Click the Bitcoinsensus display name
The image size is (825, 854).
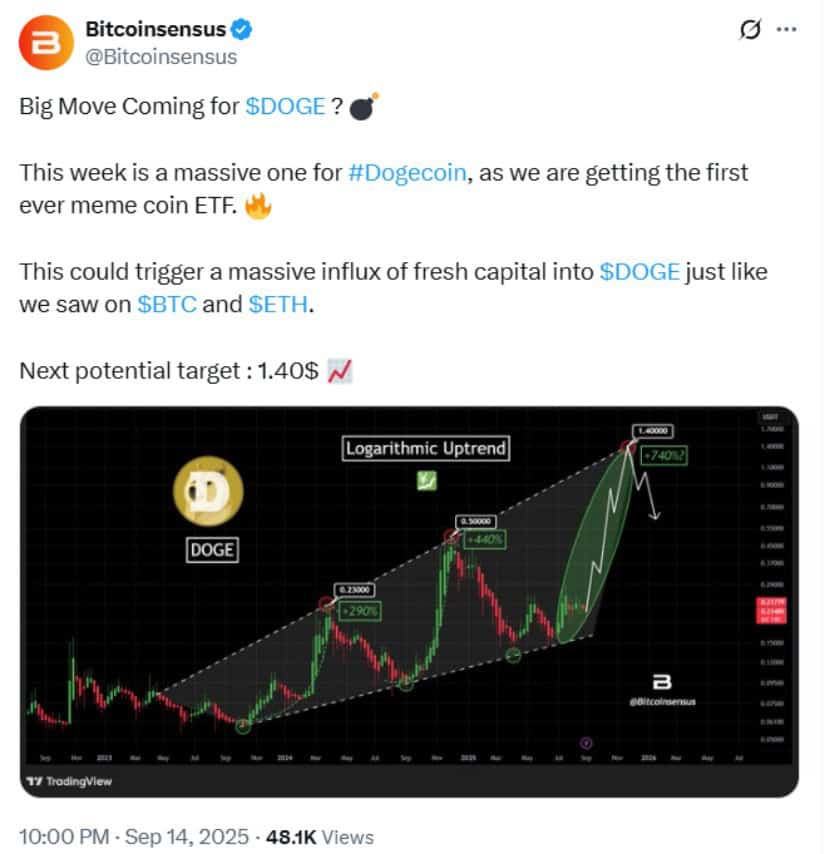click(x=156, y=29)
